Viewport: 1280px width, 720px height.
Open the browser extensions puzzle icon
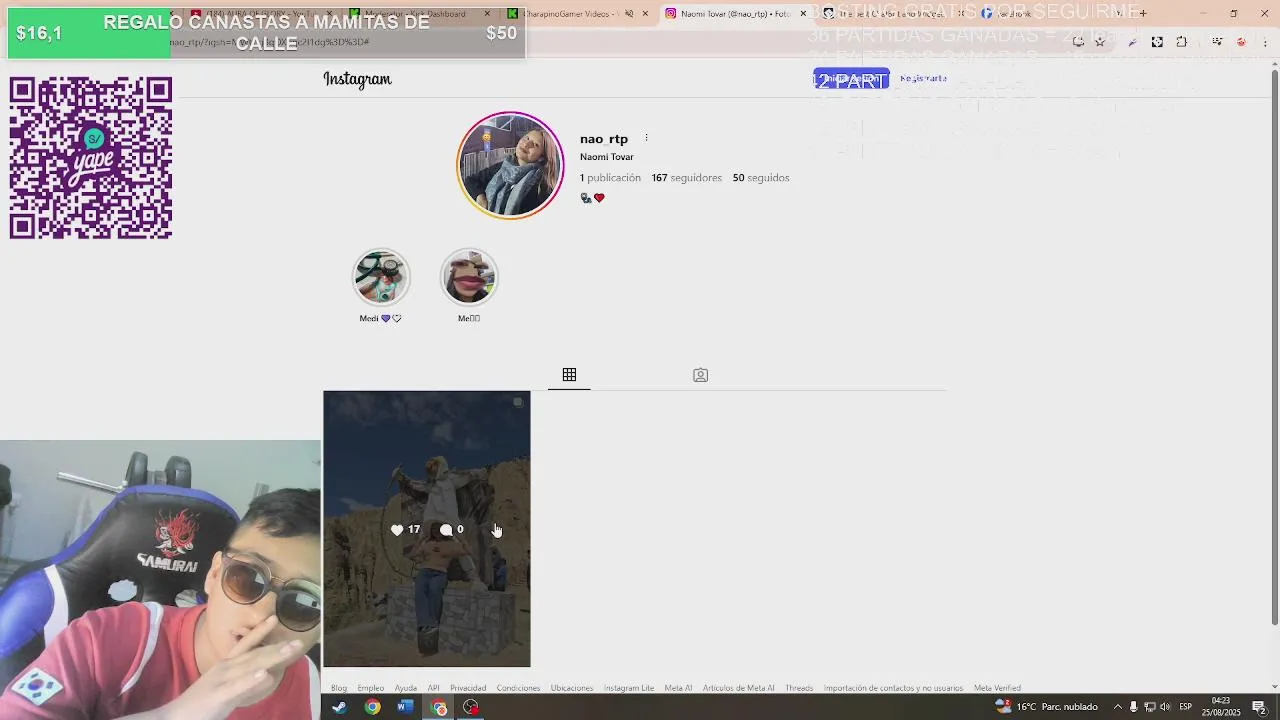click(1182, 42)
